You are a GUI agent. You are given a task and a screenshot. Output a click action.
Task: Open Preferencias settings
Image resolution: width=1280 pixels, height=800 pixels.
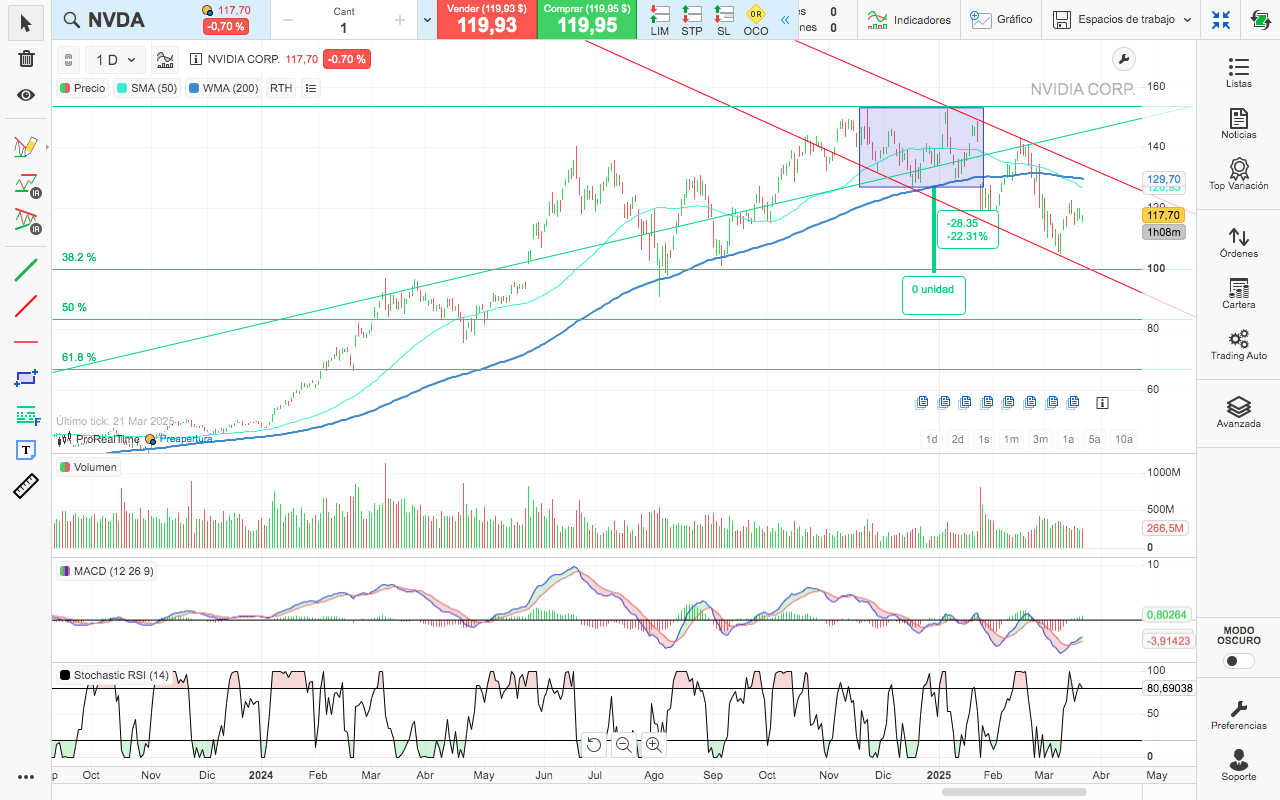pos(1239,714)
